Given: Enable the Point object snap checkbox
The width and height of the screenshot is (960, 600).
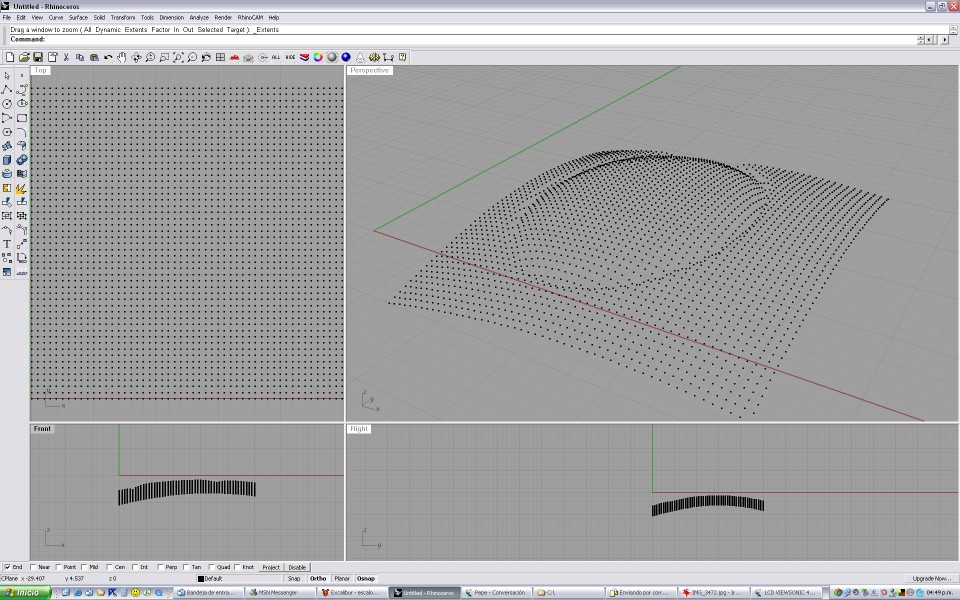Looking at the screenshot, I should click(59, 567).
